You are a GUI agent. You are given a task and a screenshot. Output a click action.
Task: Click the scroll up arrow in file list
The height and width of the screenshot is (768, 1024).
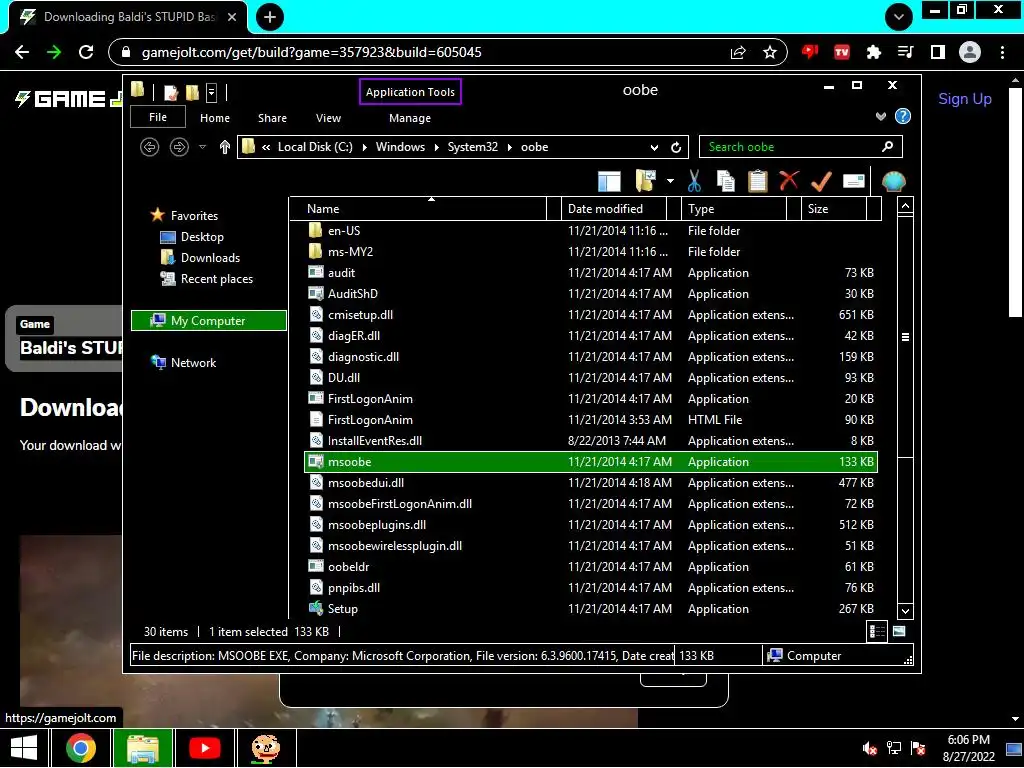click(x=905, y=207)
